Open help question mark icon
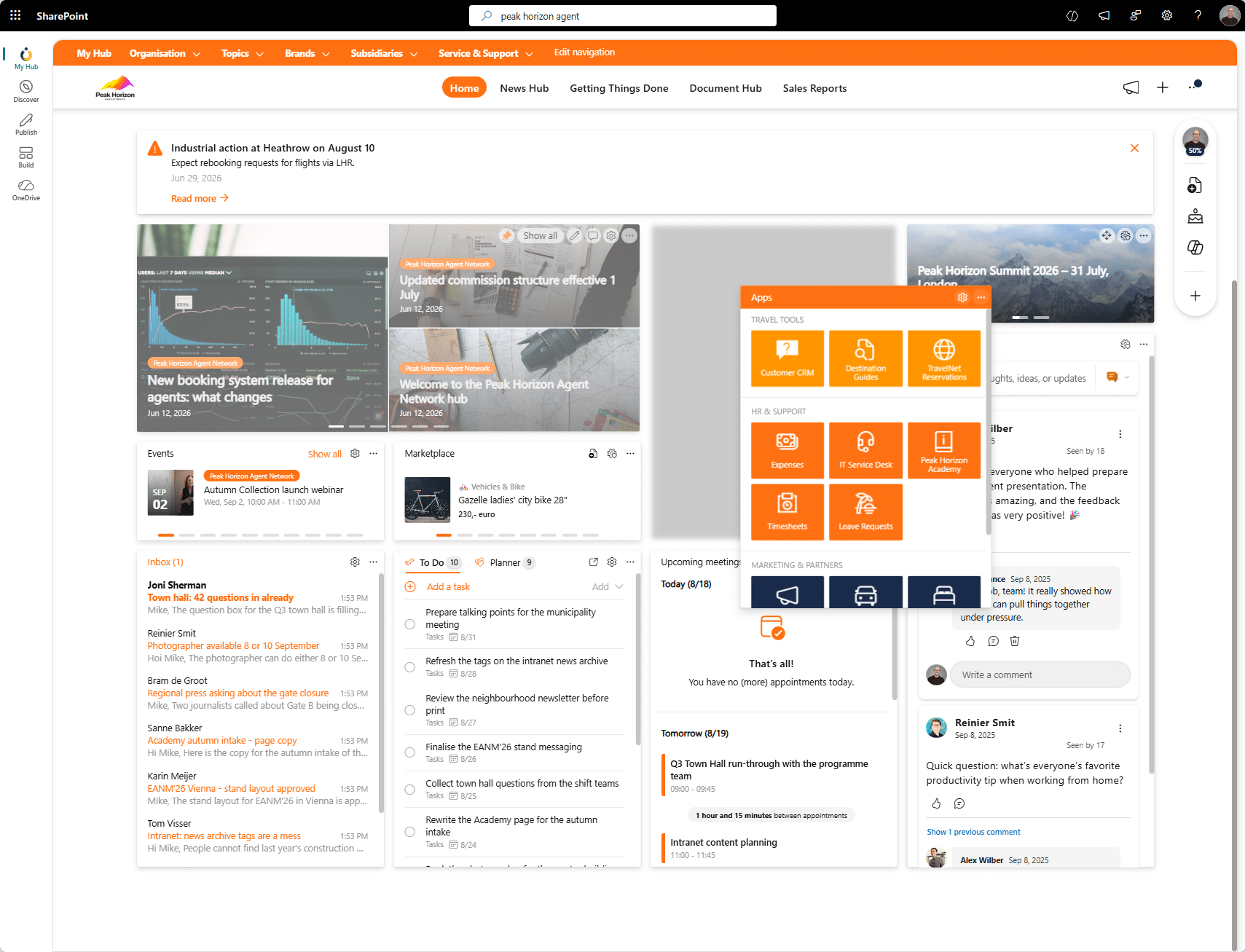This screenshot has width=1245, height=952. [1198, 15]
